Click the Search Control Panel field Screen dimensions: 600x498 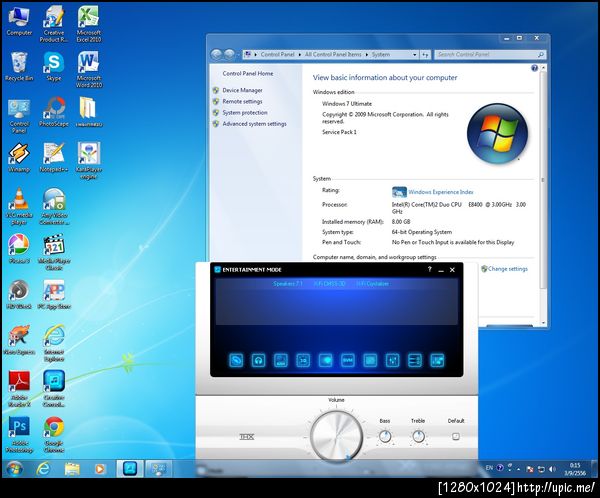click(490, 55)
